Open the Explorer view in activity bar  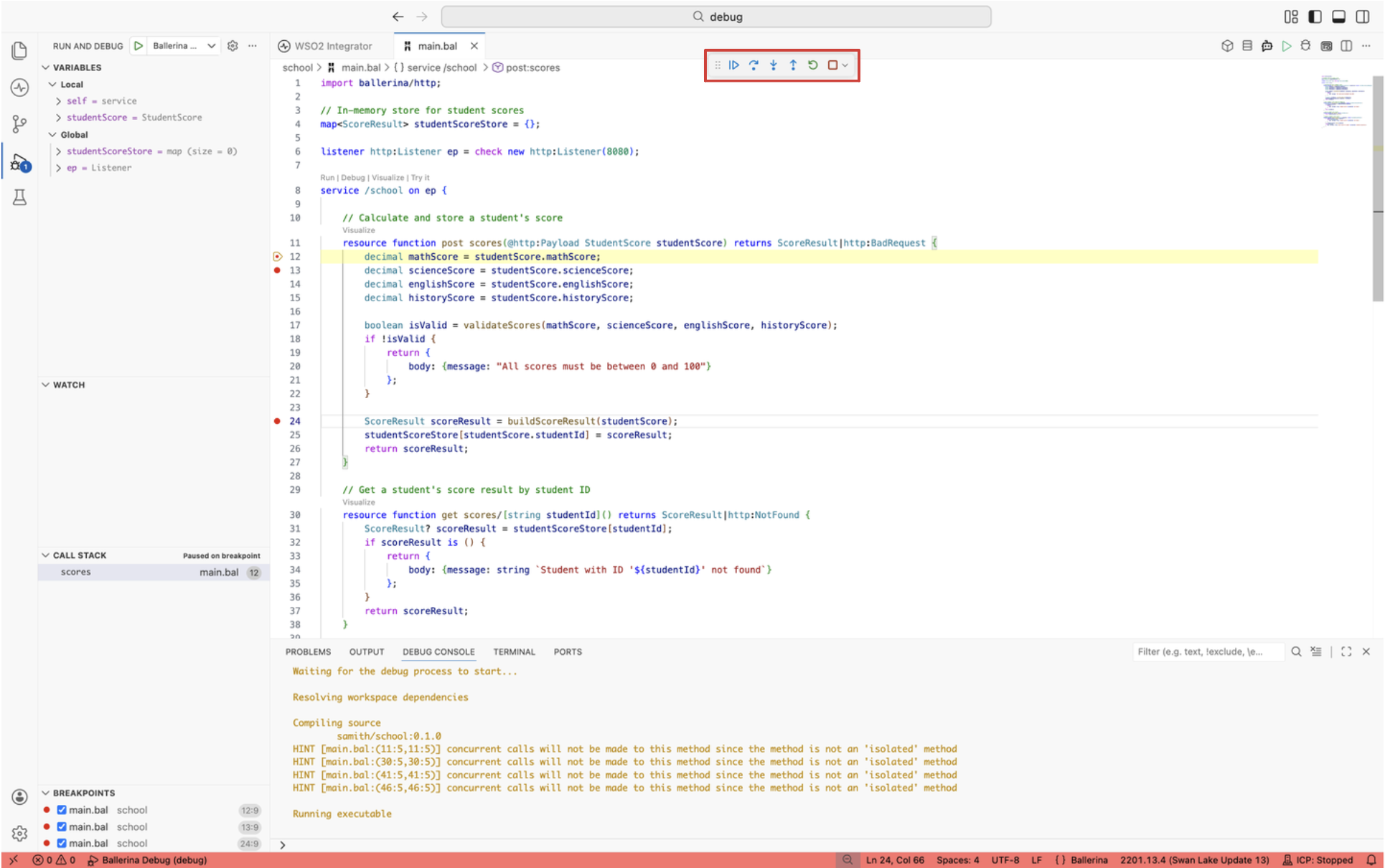[x=19, y=50]
